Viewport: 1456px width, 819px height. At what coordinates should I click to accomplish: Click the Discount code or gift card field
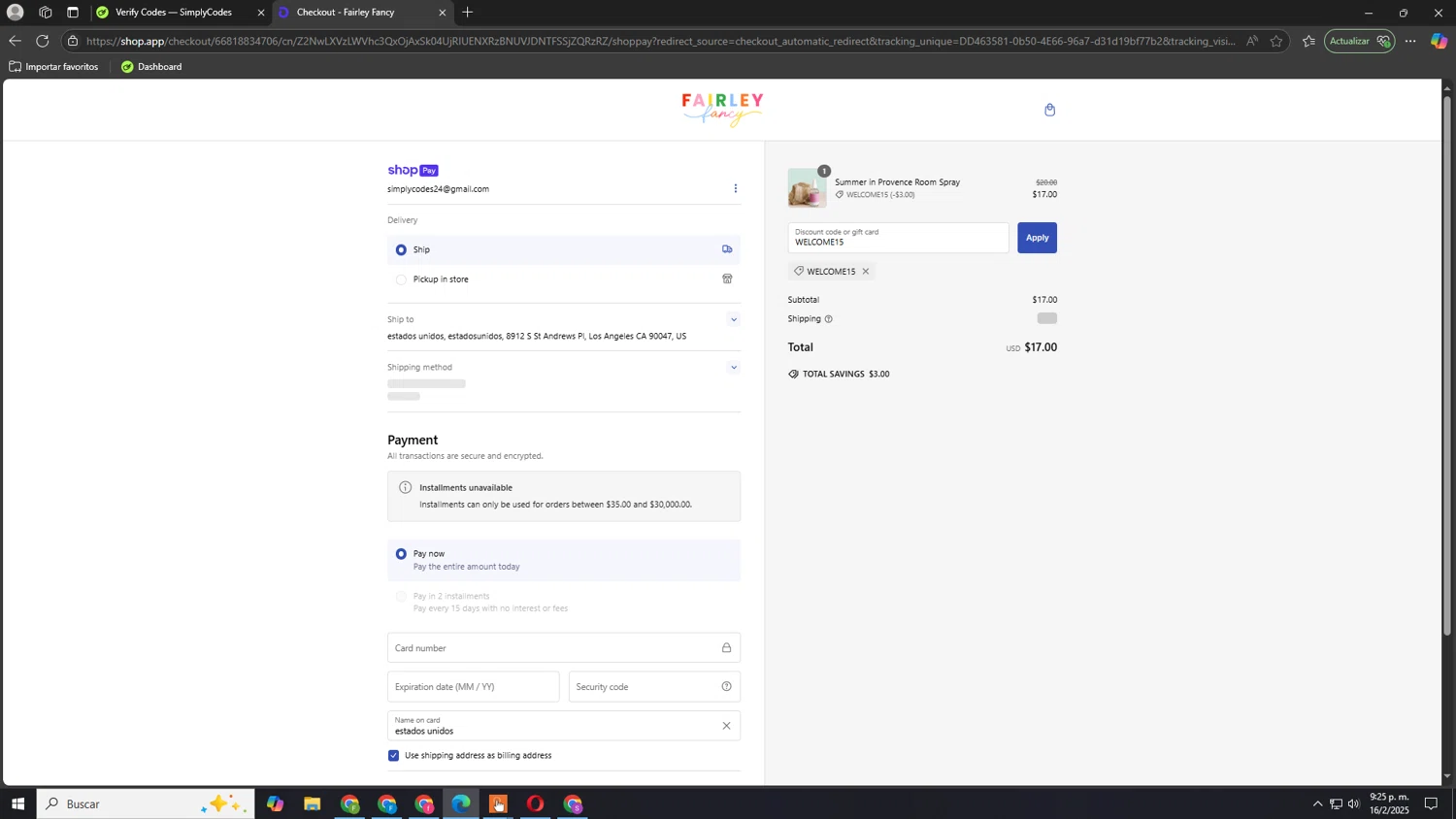pyautogui.click(x=898, y=238)
